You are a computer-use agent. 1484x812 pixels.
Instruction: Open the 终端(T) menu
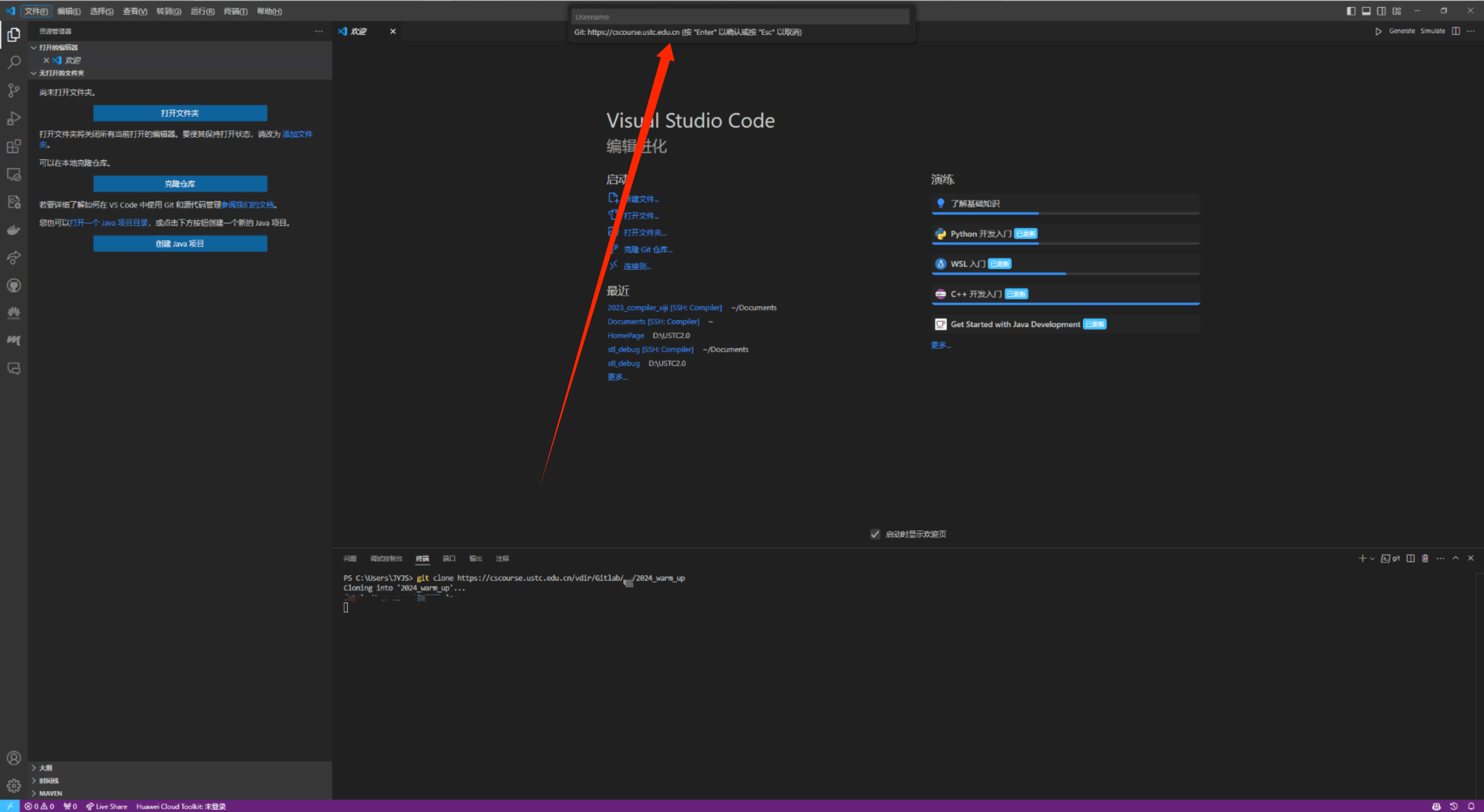(x=235, y=11)
